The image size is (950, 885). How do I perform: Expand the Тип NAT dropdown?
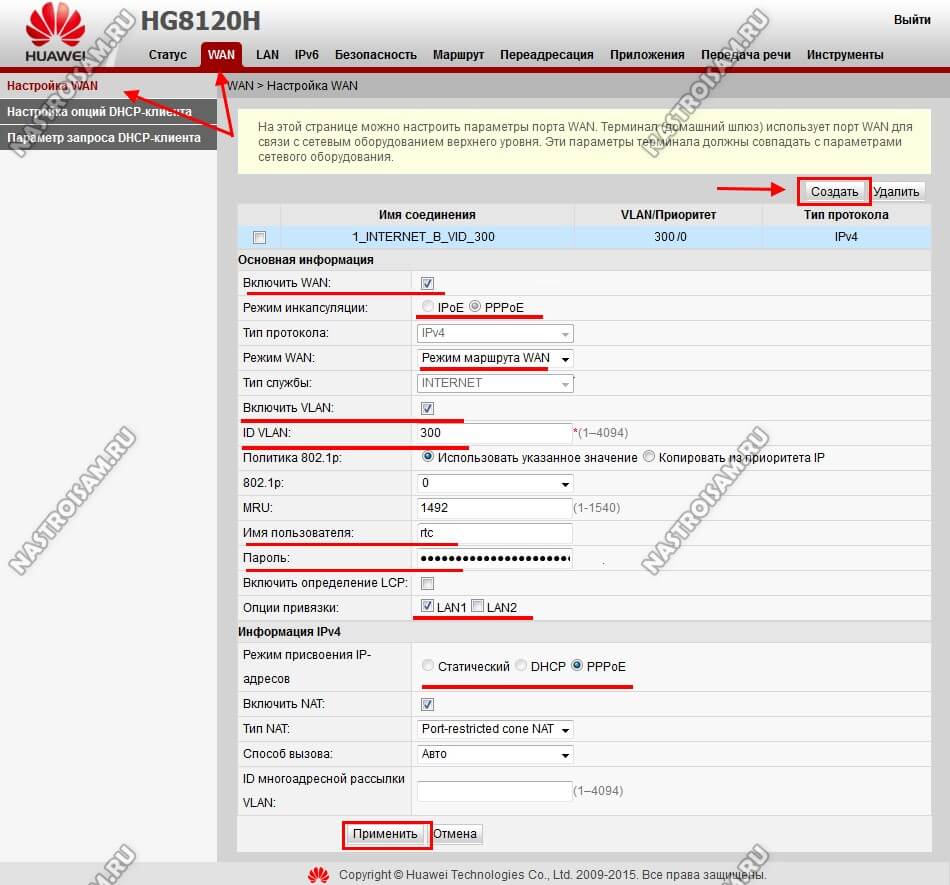tap(495, 729)
